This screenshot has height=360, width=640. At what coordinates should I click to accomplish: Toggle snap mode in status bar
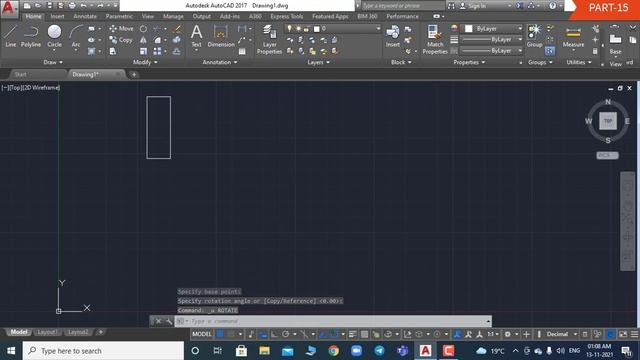tap(231, 334)
